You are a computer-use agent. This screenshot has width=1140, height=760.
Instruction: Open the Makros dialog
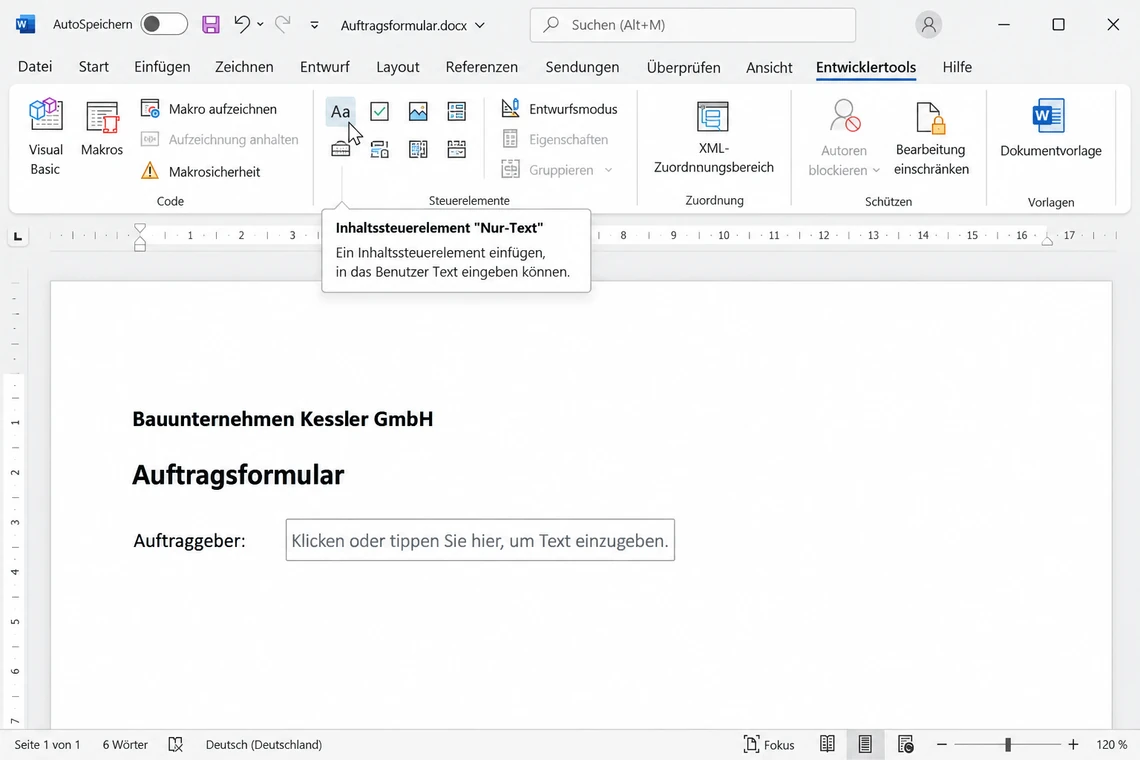(x=102, y=129)
